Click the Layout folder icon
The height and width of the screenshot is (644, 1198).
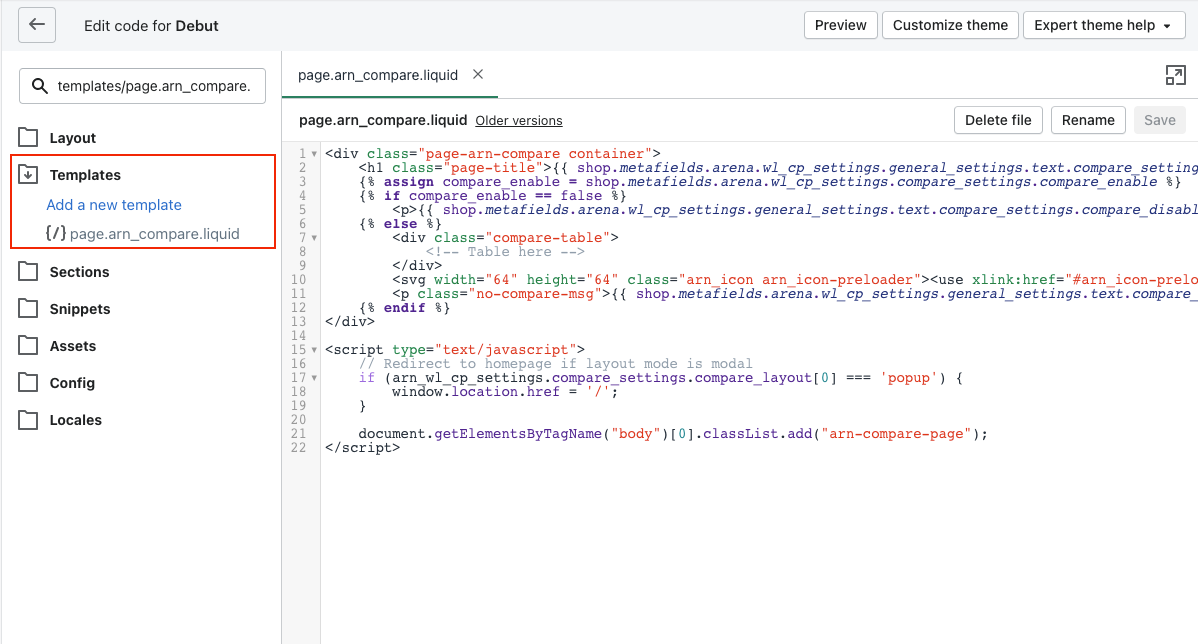click(x=28, y=138)
